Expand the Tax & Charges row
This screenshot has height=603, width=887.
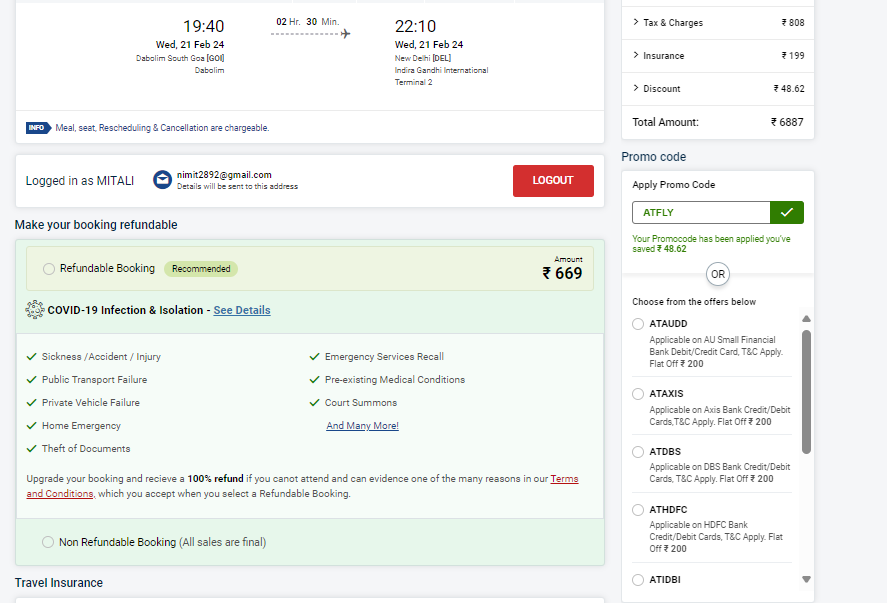pos(718,23)
